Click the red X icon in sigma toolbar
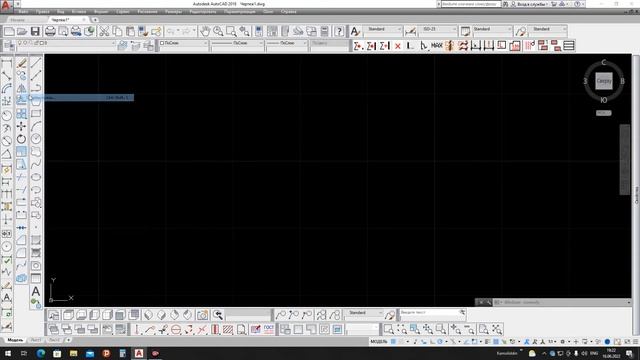The width and height of the screenshot is (640, 360). (x=398, y=46)
